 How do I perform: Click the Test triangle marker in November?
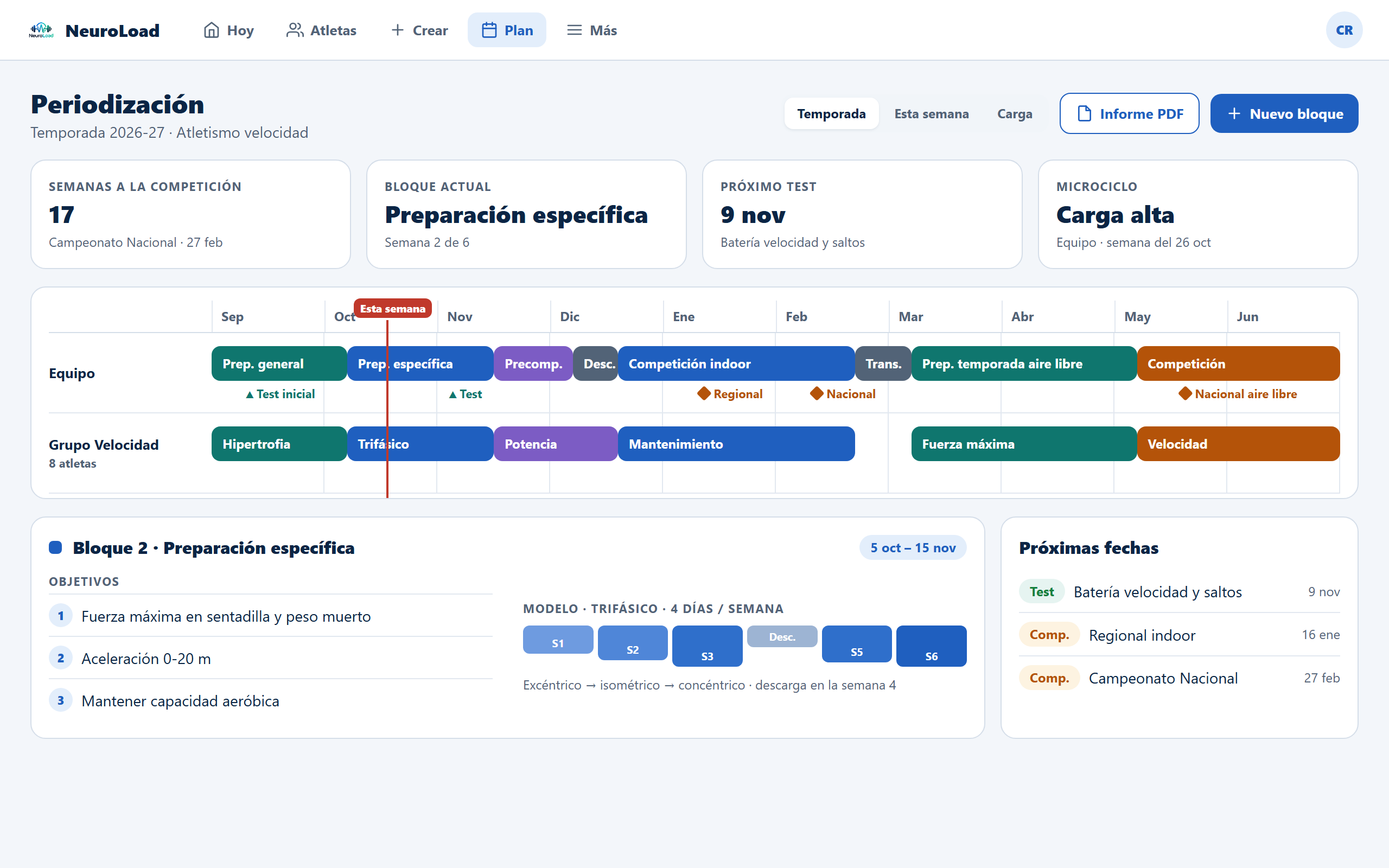(453, 395)
